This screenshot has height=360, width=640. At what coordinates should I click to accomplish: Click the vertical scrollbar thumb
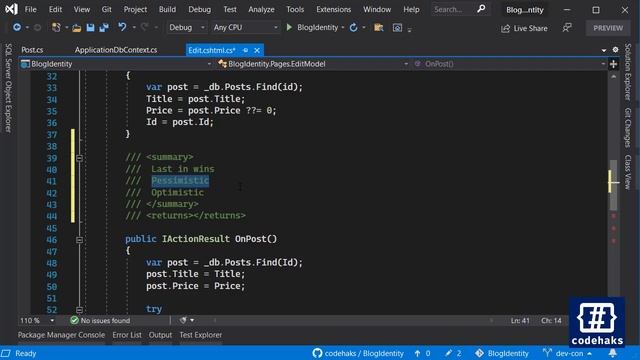pos(613,185)
